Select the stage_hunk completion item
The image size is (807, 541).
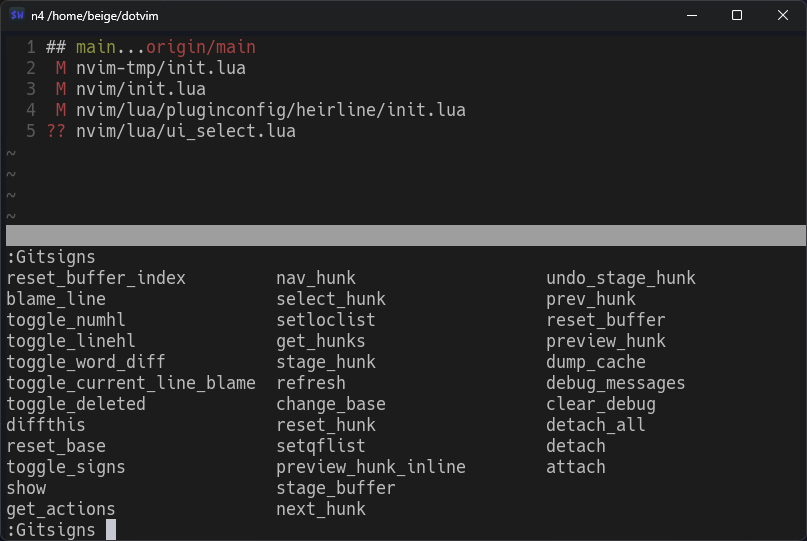[x=326, y=362]
